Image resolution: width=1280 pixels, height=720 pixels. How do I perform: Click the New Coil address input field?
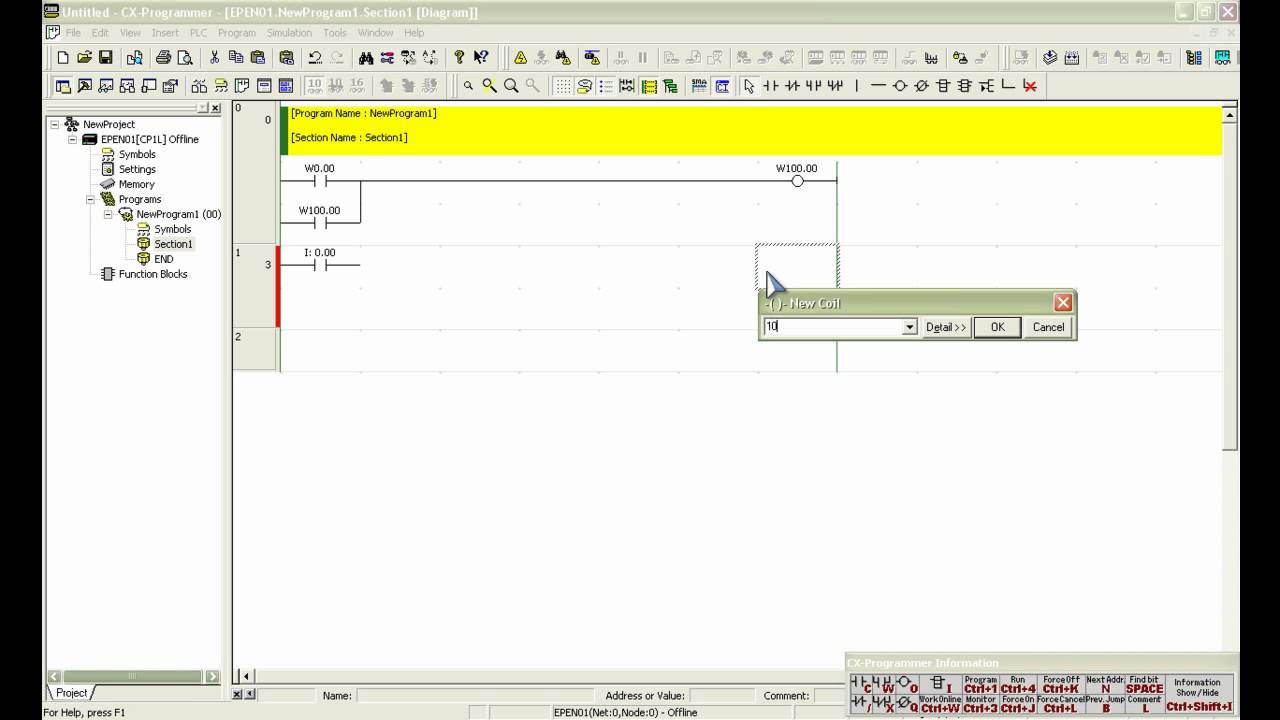point(832,327)
